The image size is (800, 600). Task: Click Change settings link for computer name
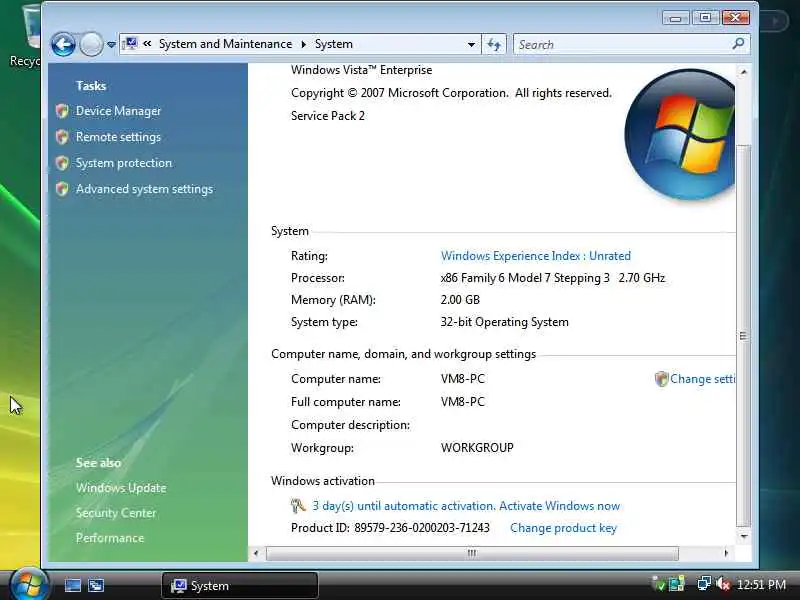coord(702,379)
